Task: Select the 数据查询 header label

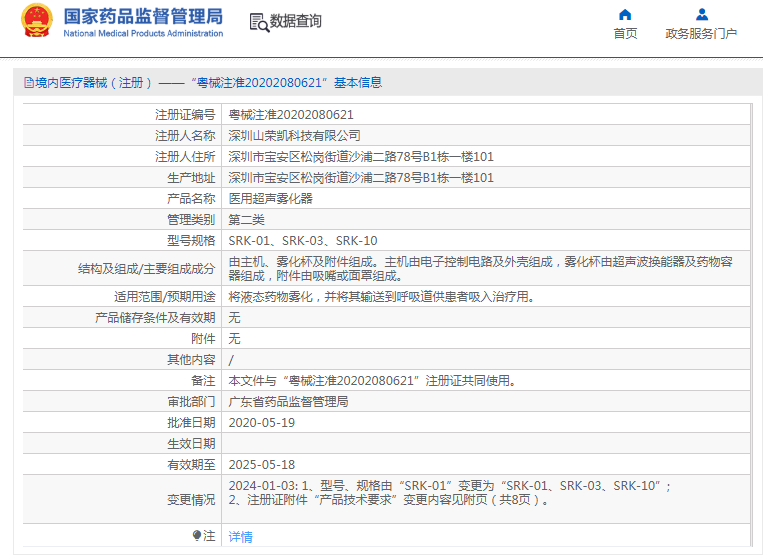Action: point(296,21)
